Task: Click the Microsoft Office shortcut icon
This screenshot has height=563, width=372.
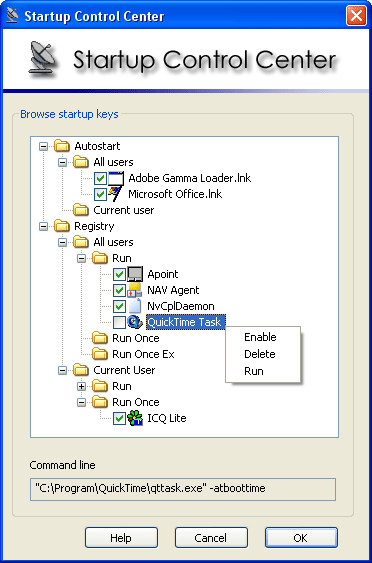Action: tap(115, 194)
